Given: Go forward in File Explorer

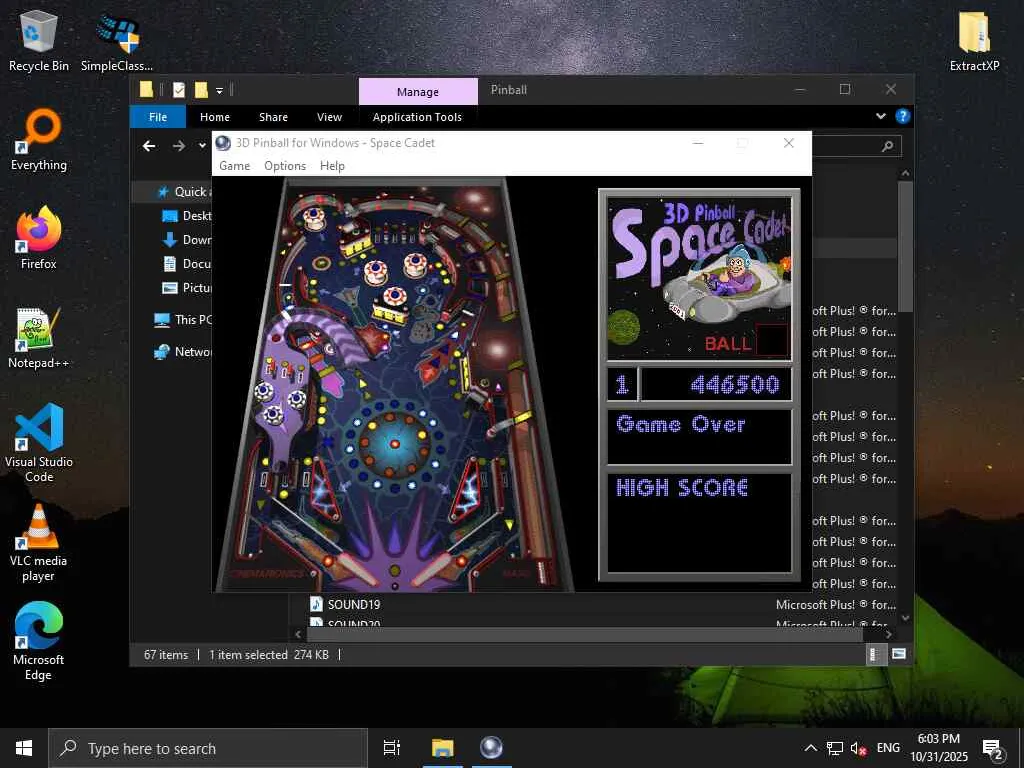Looking at the screenshot, I should click(x=178, y=146).
